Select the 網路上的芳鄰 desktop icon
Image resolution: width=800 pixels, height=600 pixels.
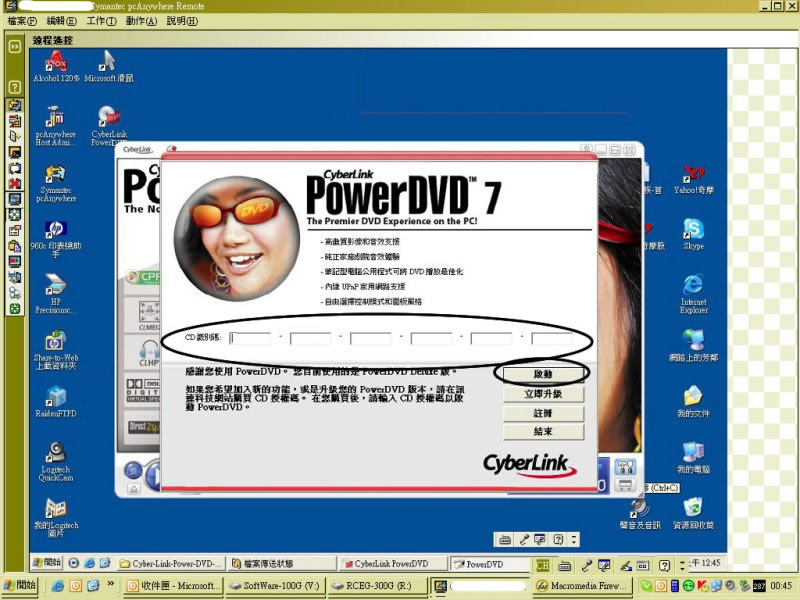[x=693, y=346]
